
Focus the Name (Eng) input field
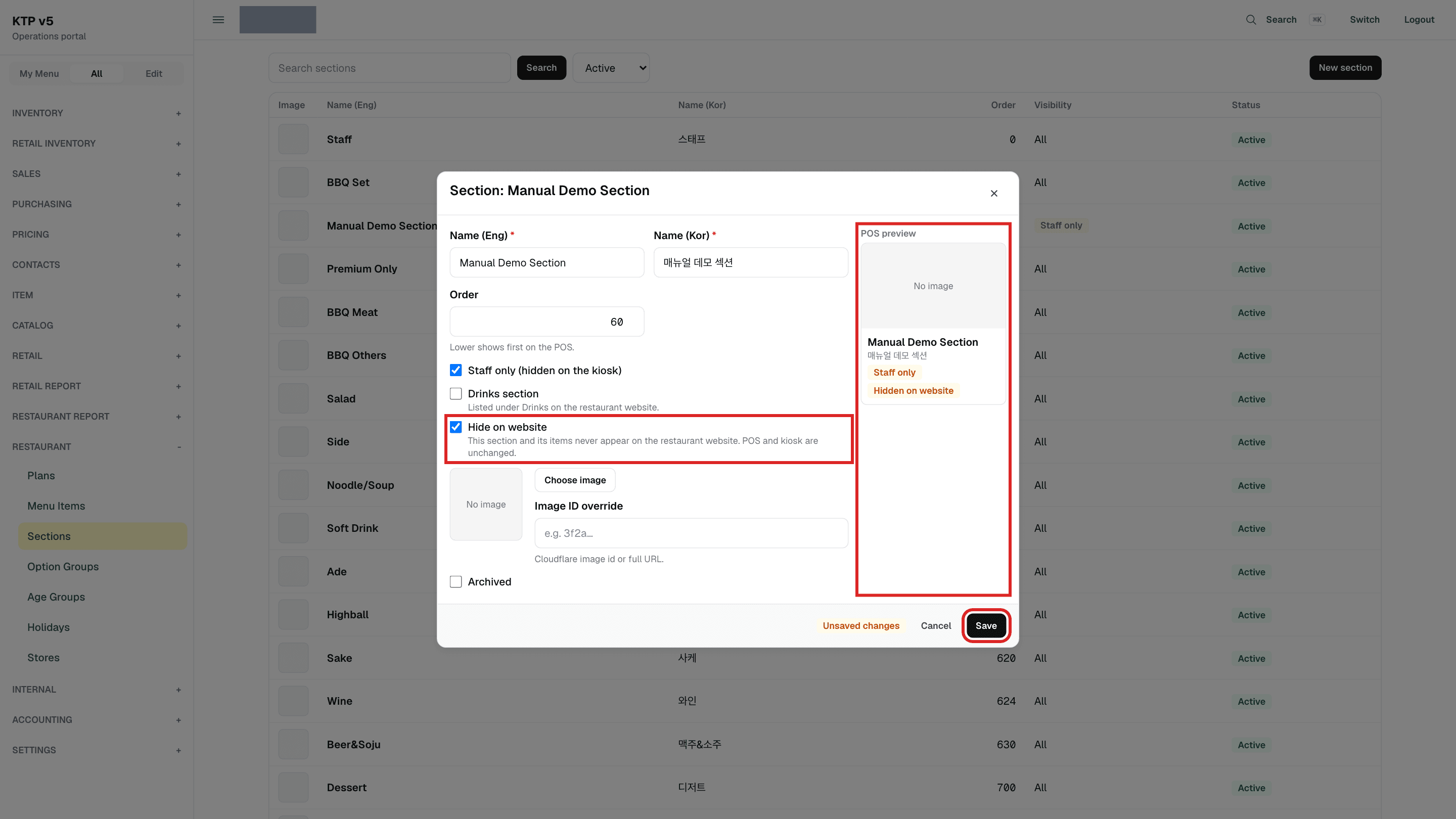click(x=547, y=263)
